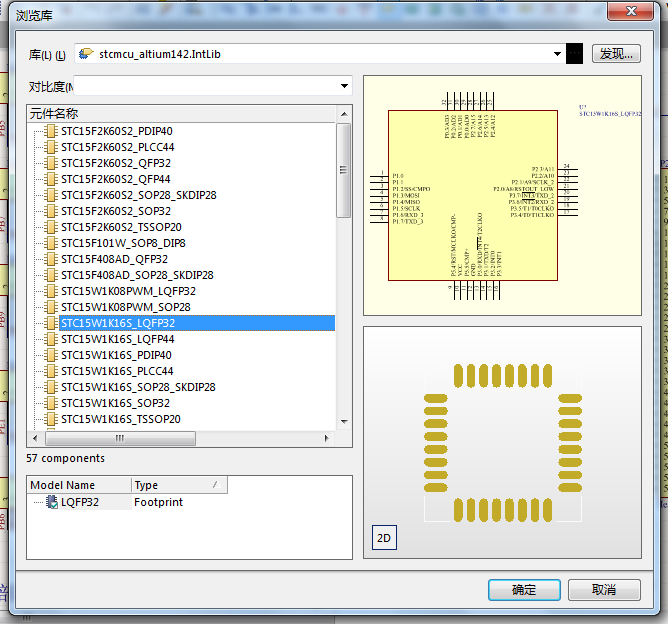The width and height of the screenshot is (668, 624).
Task: Click the 发现... find button
Action: (616, 54)
